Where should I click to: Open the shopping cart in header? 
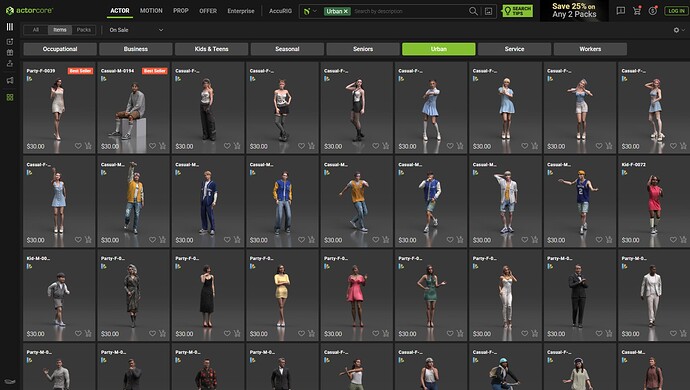[x=637, y=11]
